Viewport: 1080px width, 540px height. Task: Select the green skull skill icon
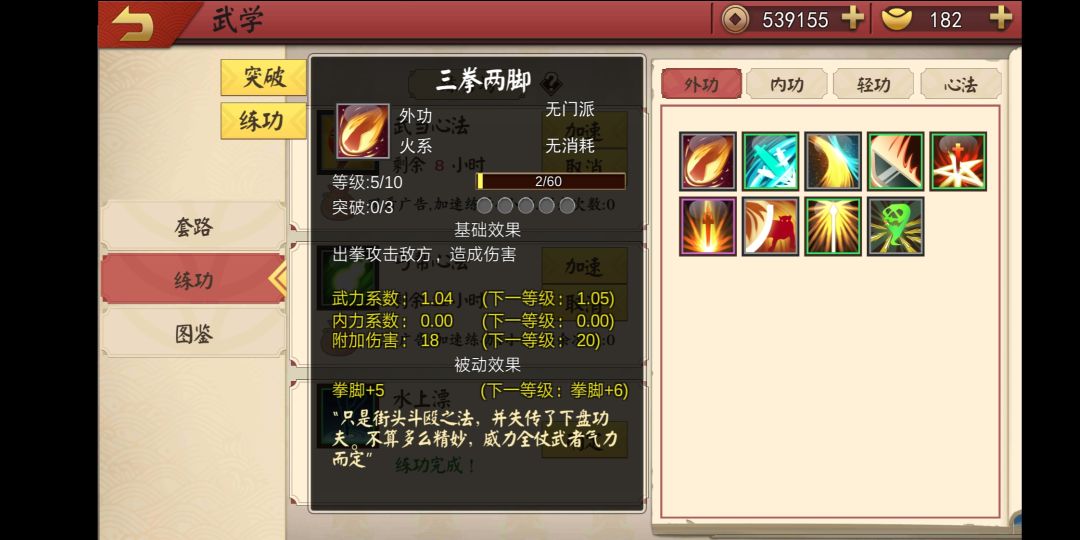coord(895,227)
